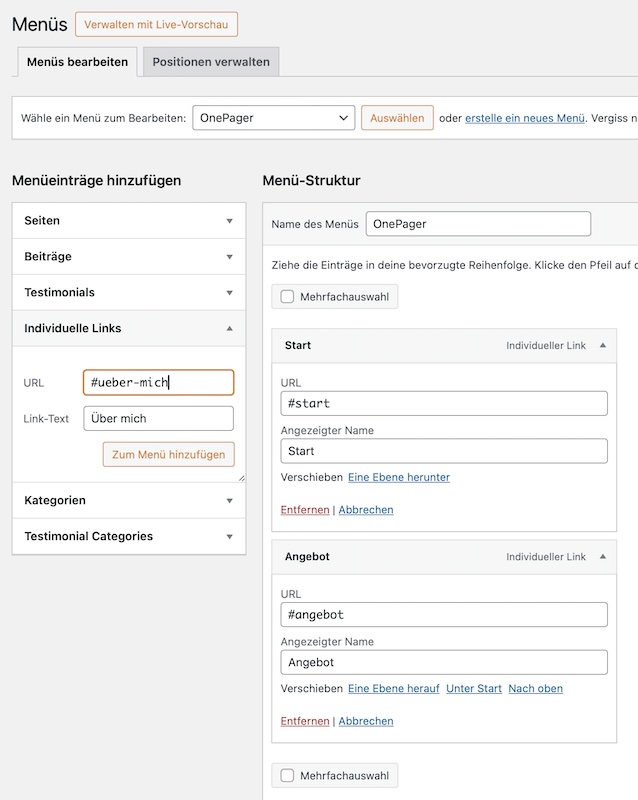Screen dimensions: 638x800
Task: Select the Menüs bearbeiten tab
Action: tap(77, 62)
